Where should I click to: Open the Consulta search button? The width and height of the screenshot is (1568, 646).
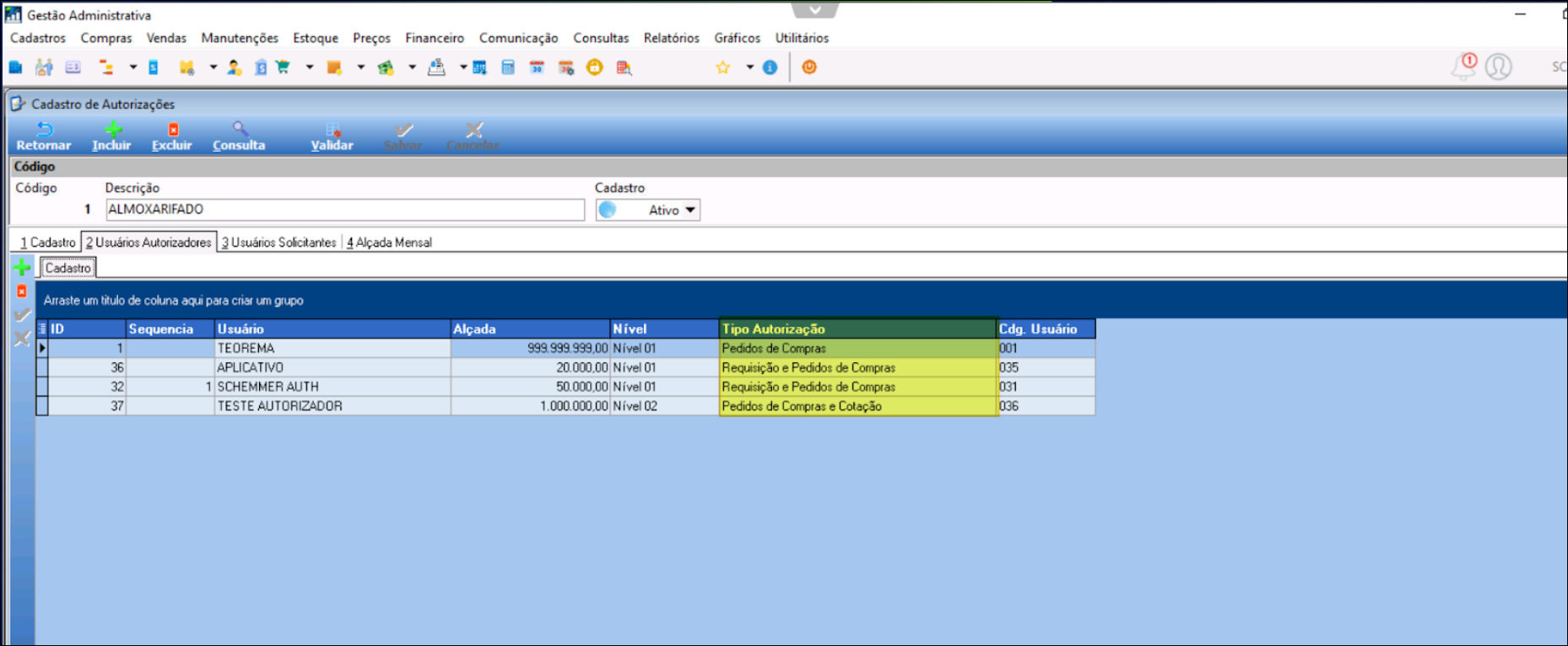[x=239, y=137]
